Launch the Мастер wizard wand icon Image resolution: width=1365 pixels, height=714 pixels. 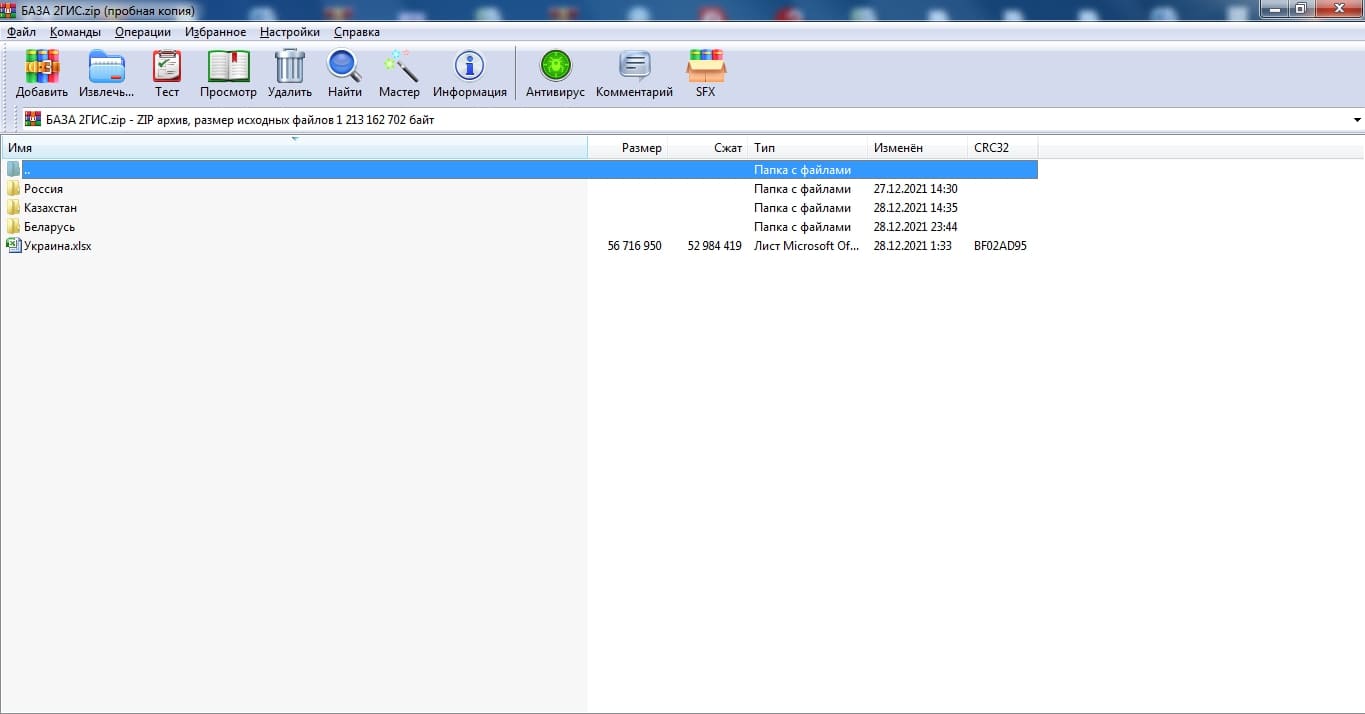click(400, 66)
